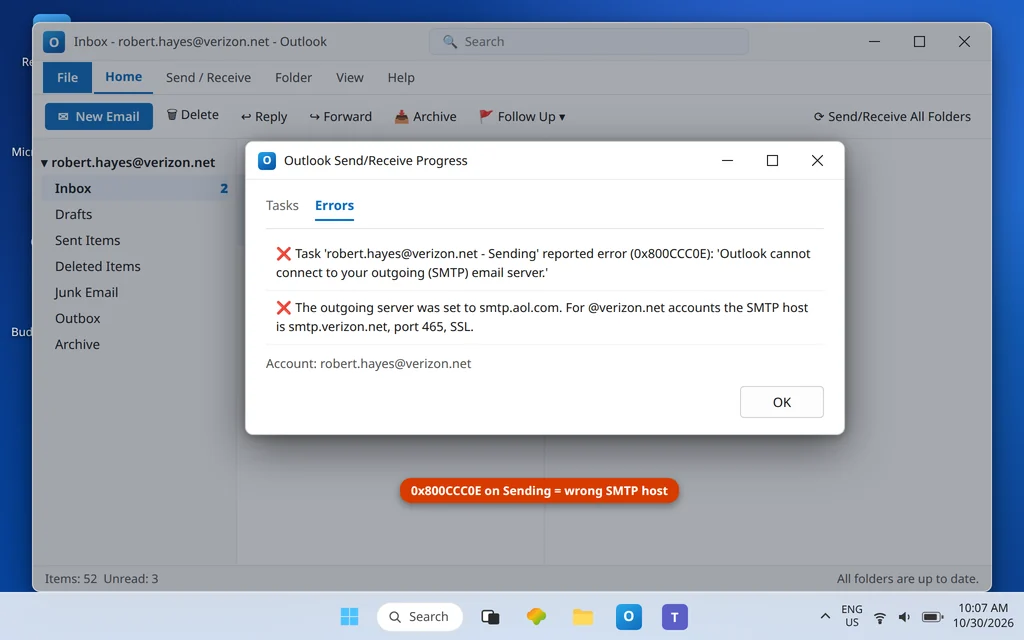Click the red X on 0x800CCC0E error
This screenshot has width=1024, height=640.
tap(283, 253)
